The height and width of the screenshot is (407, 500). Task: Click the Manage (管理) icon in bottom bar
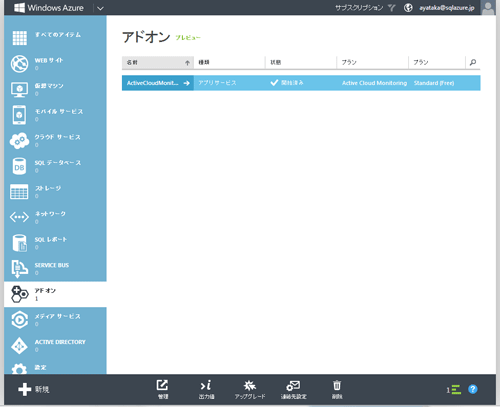[163, 385]
